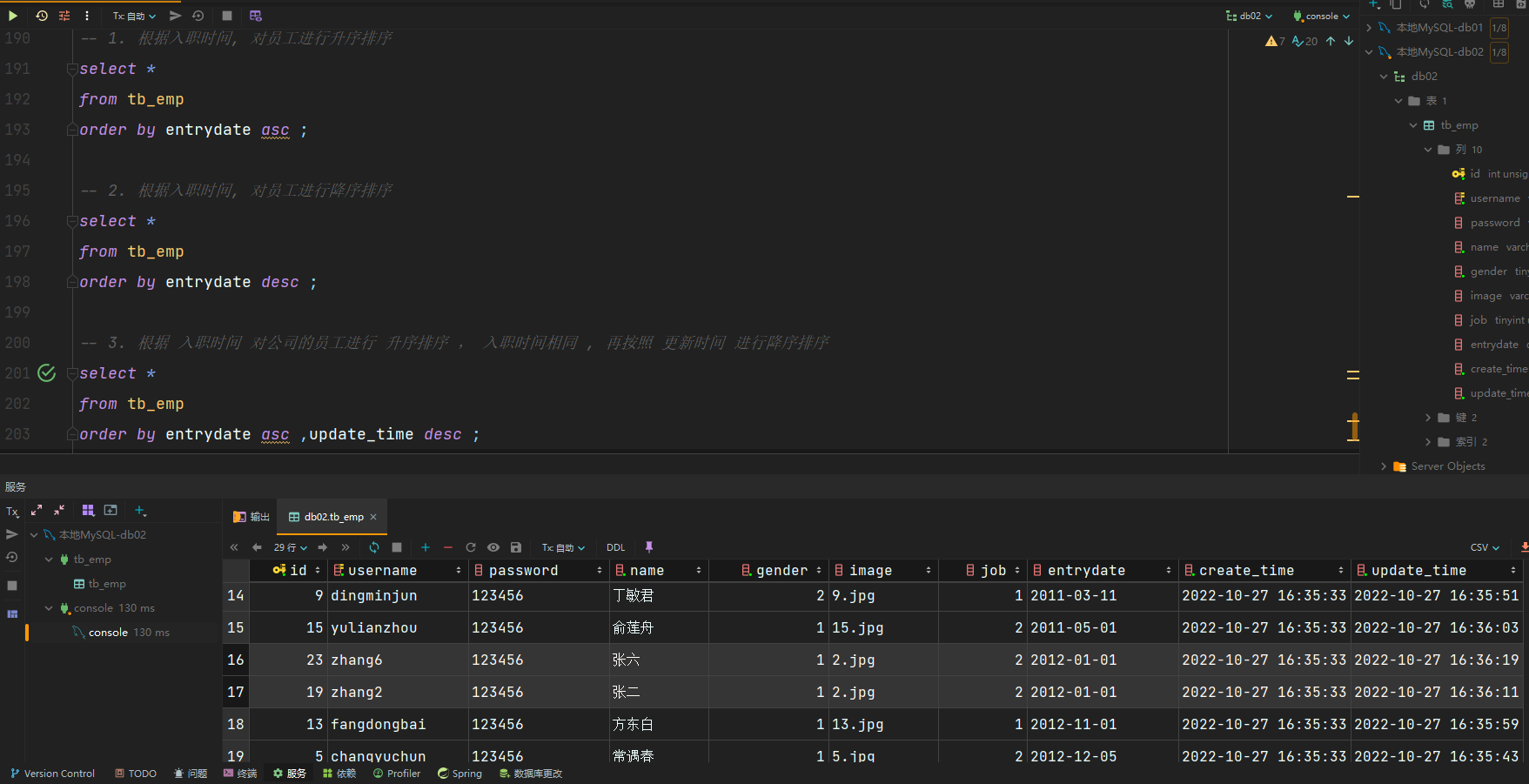The height and width of the screenshot is (784, 1529).
Task: Open the console session dropdown
Action: click(1321, 16)
